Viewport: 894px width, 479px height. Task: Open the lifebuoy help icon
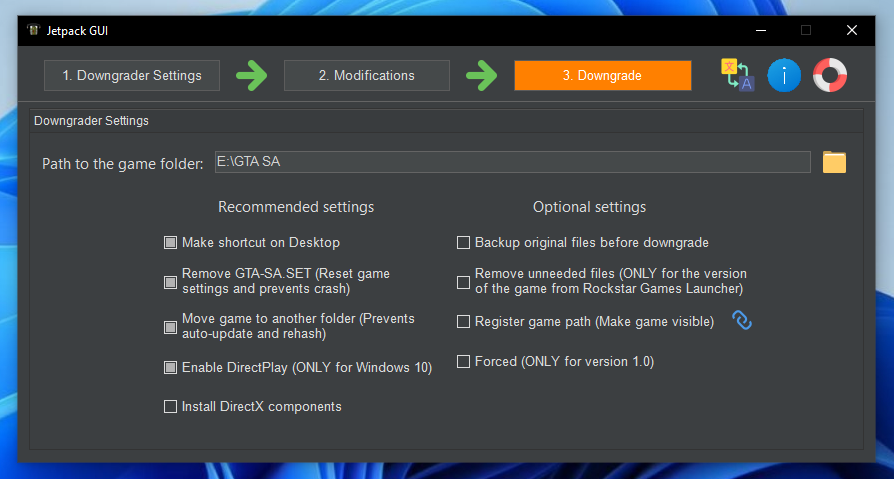830,75
